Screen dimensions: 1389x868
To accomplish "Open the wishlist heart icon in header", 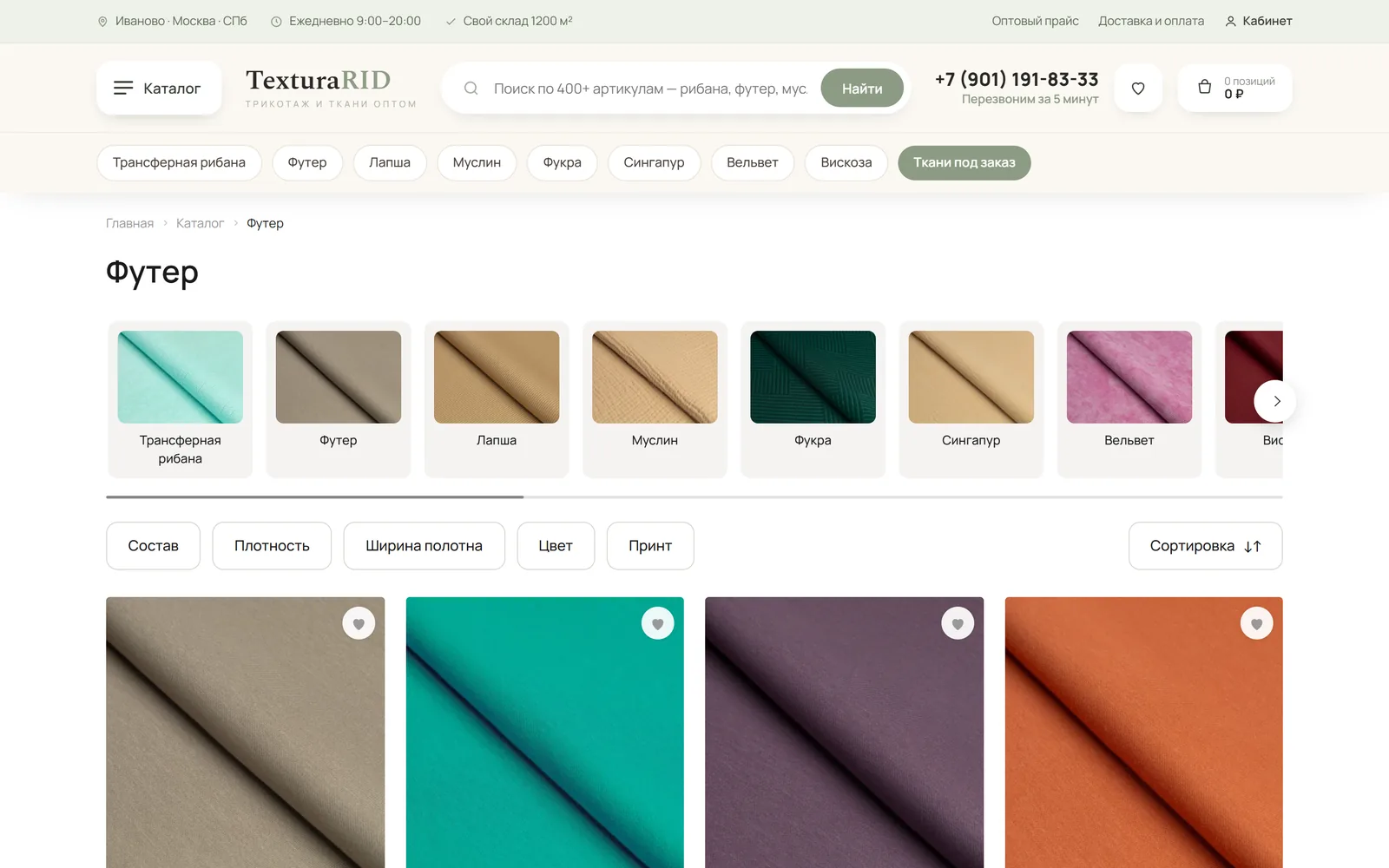I will (1138, 88).
